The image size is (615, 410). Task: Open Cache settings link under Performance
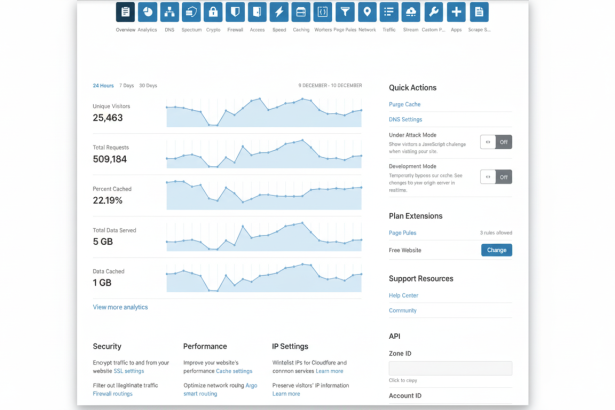pyautogui.click(x=234, y=371)
